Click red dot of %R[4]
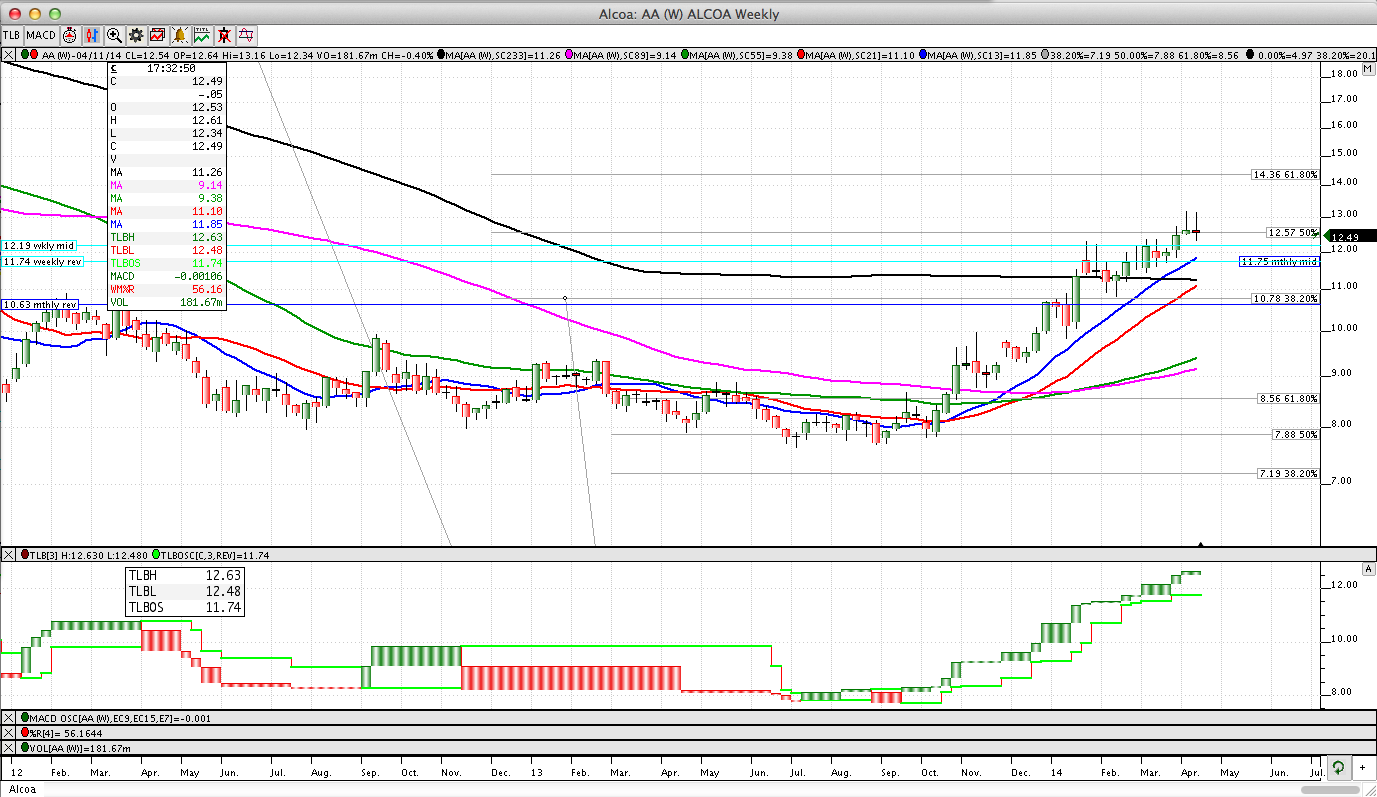1377x797 pixels. click(x=25, y=733)
